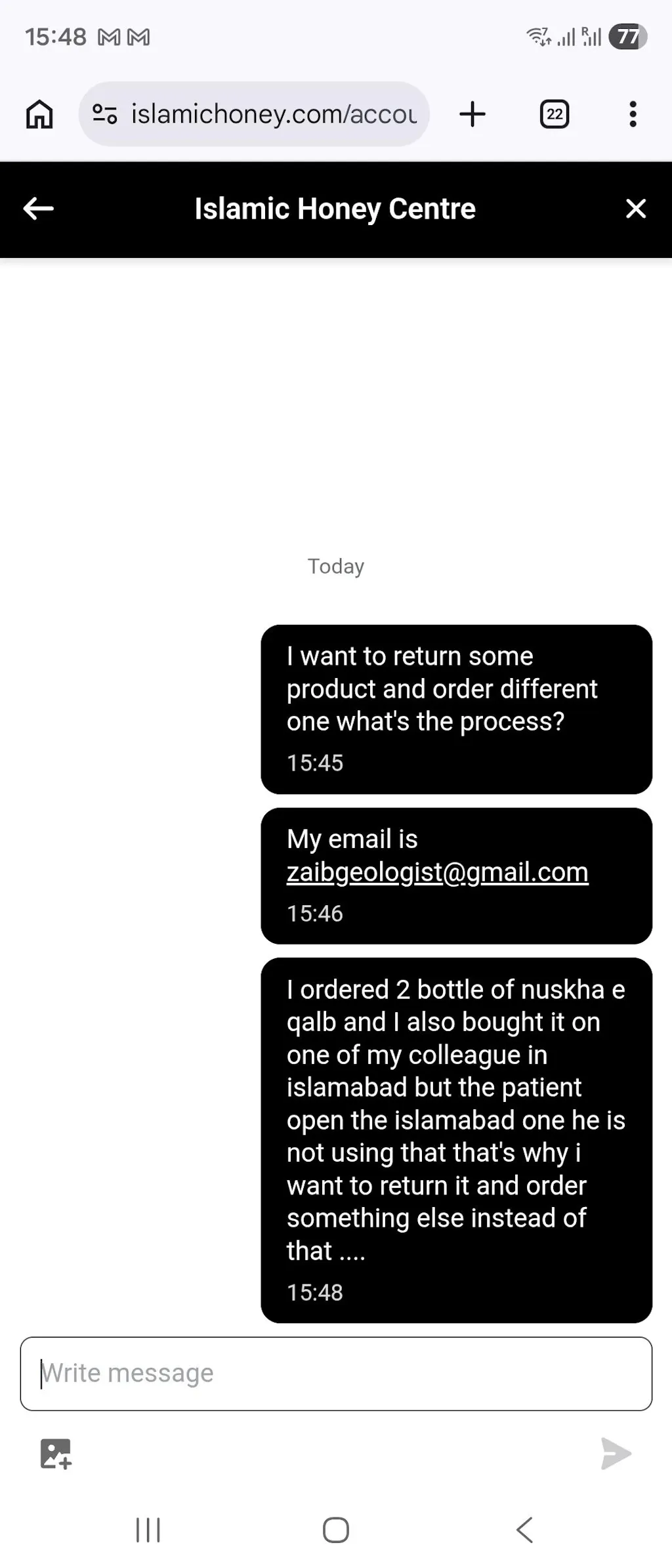Viewport: 672px width, 1568px height.
Task: Send the message with arrow icon
Action: point(616,1453)
